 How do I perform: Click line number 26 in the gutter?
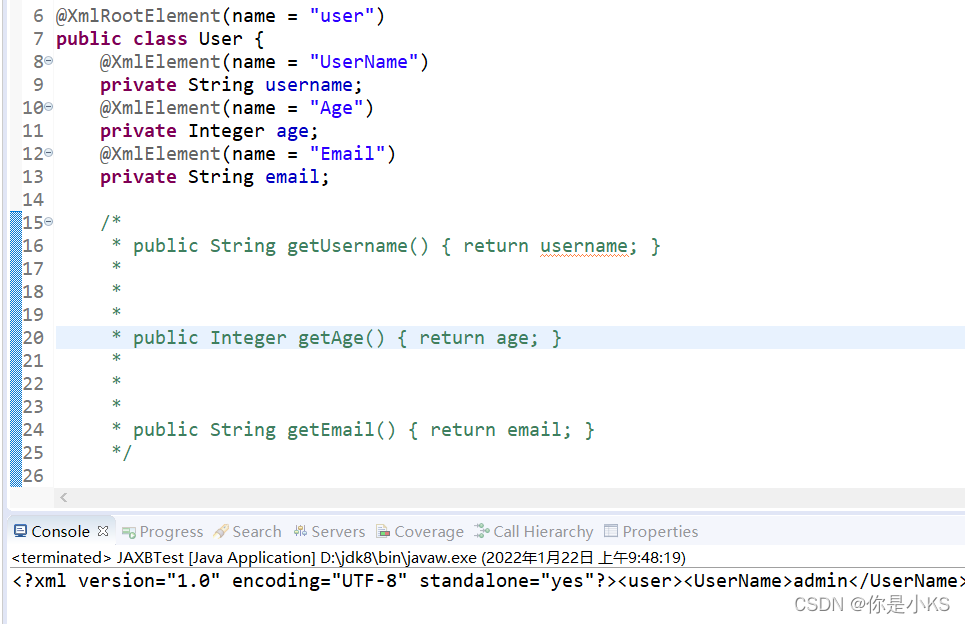(x=33, y=475)
